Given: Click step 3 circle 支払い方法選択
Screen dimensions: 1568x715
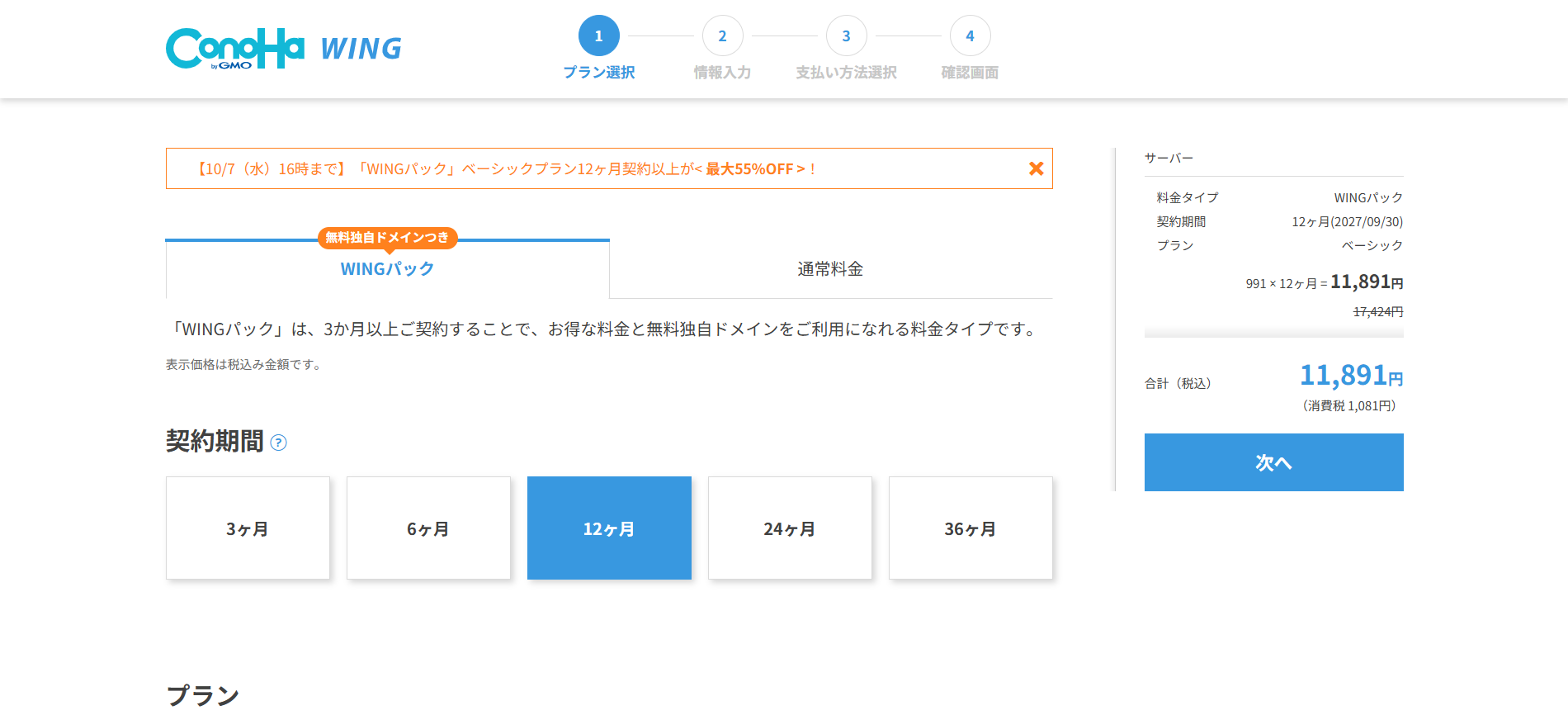Looking at the screenshot, I should point(847,36).
